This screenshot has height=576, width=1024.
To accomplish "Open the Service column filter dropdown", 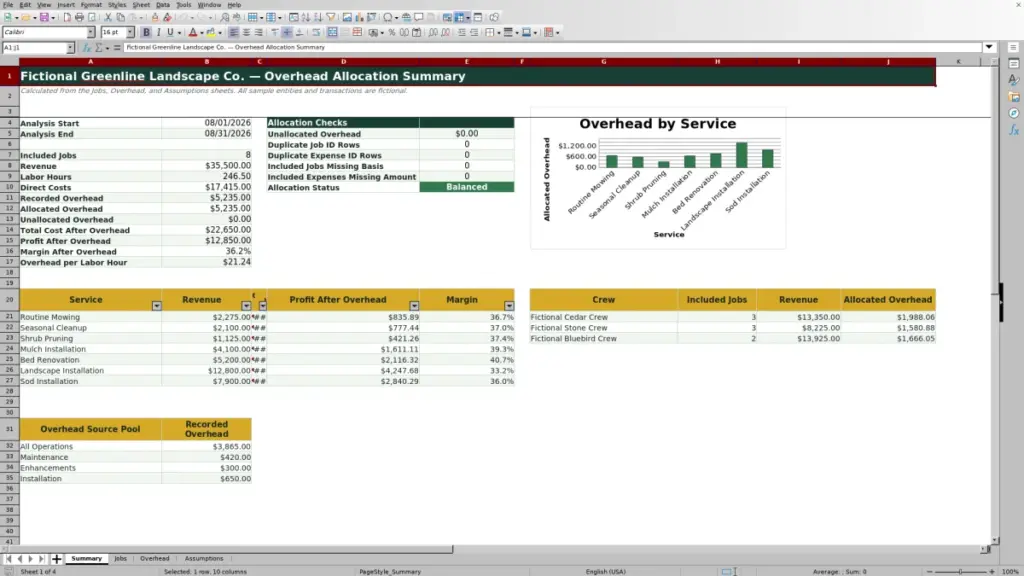I will 157,306.
